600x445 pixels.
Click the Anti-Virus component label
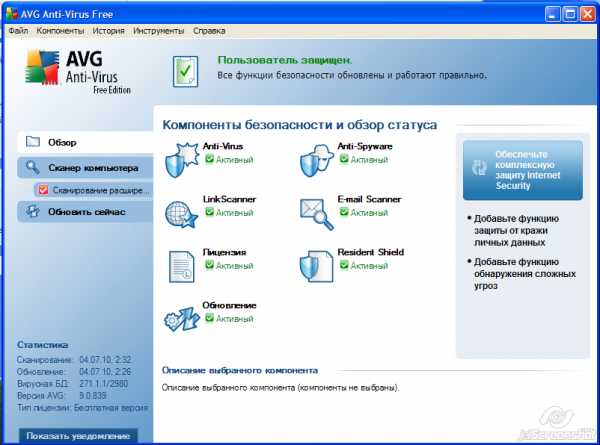[223, 146]
